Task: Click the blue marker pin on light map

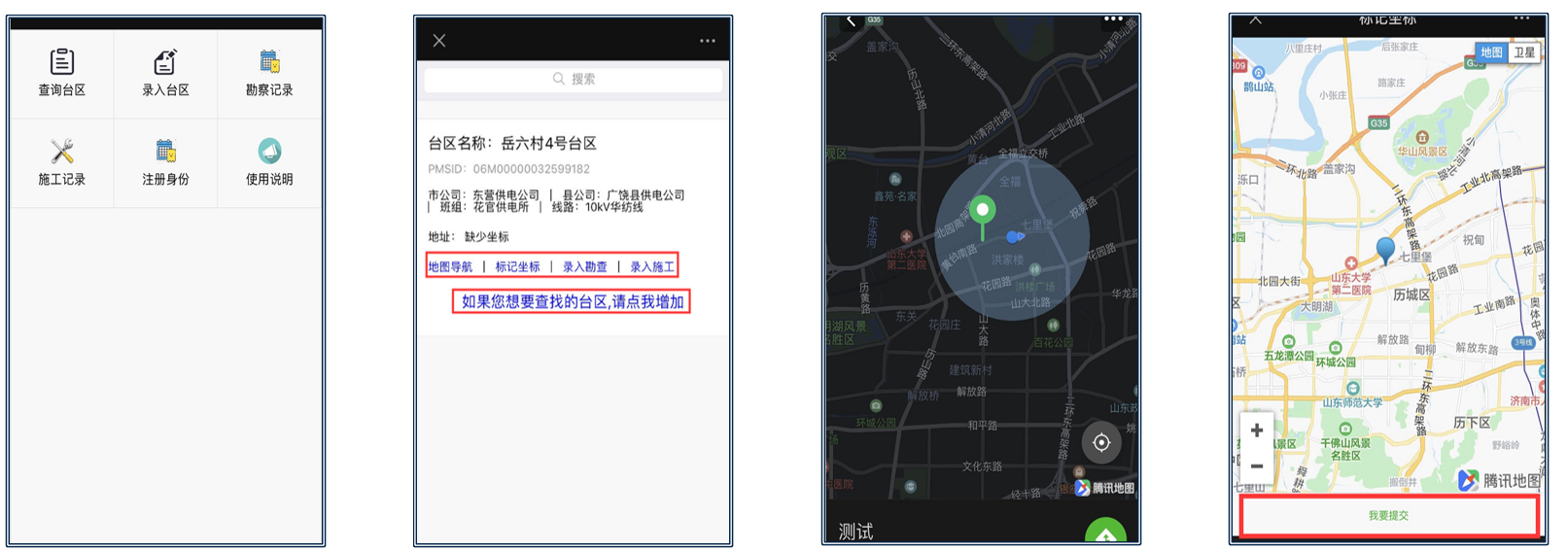Action: click(x=1386, y=249)
